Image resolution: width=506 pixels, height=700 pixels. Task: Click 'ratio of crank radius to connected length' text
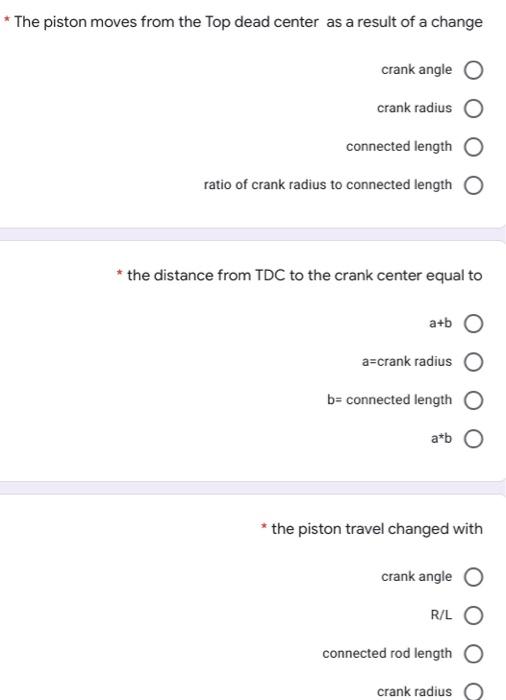328,184
